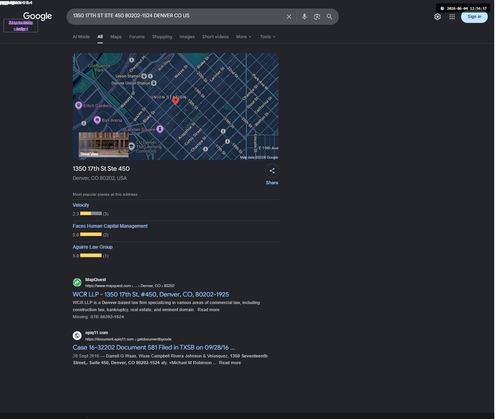Switch to AI Mode tab
Image resolution: width=500 pixels, height=419 pixels.
click(x=81, y=37)
